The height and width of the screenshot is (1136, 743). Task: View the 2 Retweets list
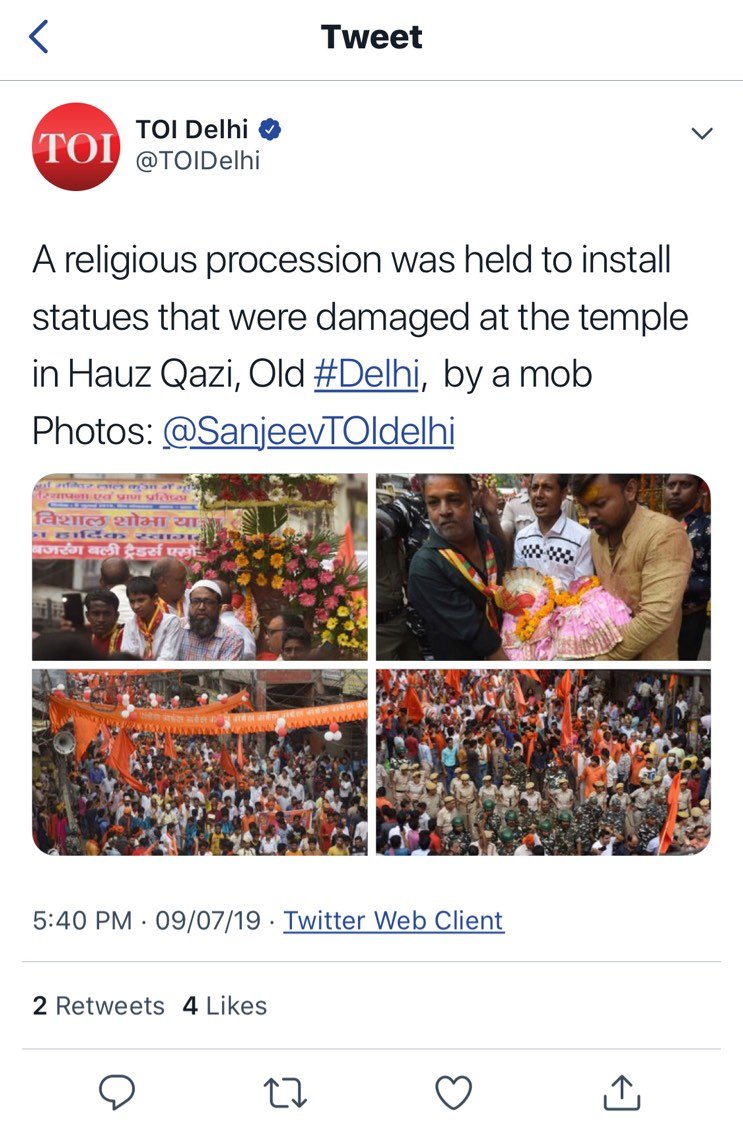click(x=98, y=1006)
